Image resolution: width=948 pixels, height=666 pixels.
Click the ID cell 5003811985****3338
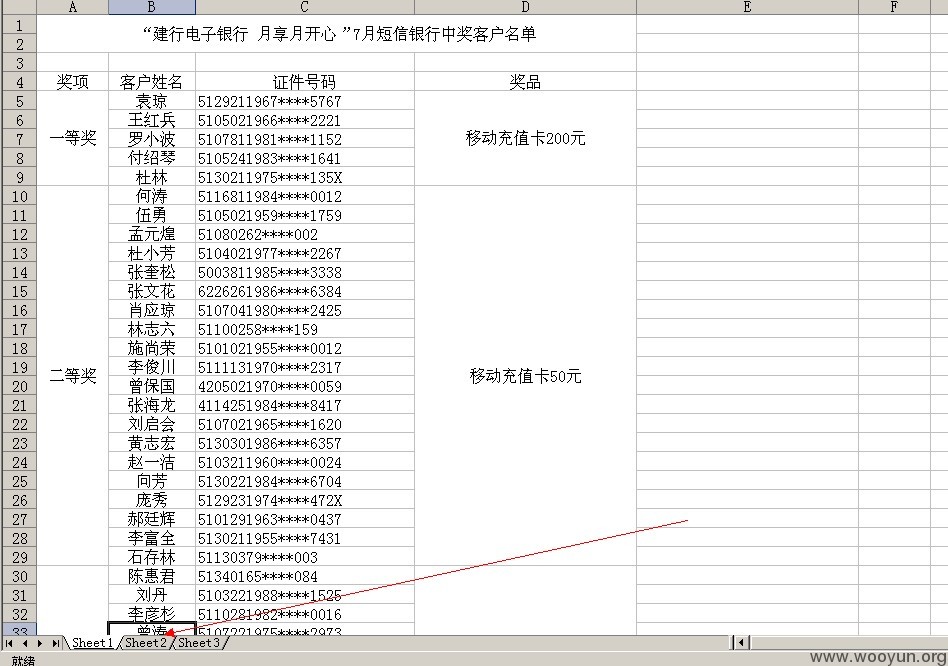pyautogui.click(x=305, y=272)
